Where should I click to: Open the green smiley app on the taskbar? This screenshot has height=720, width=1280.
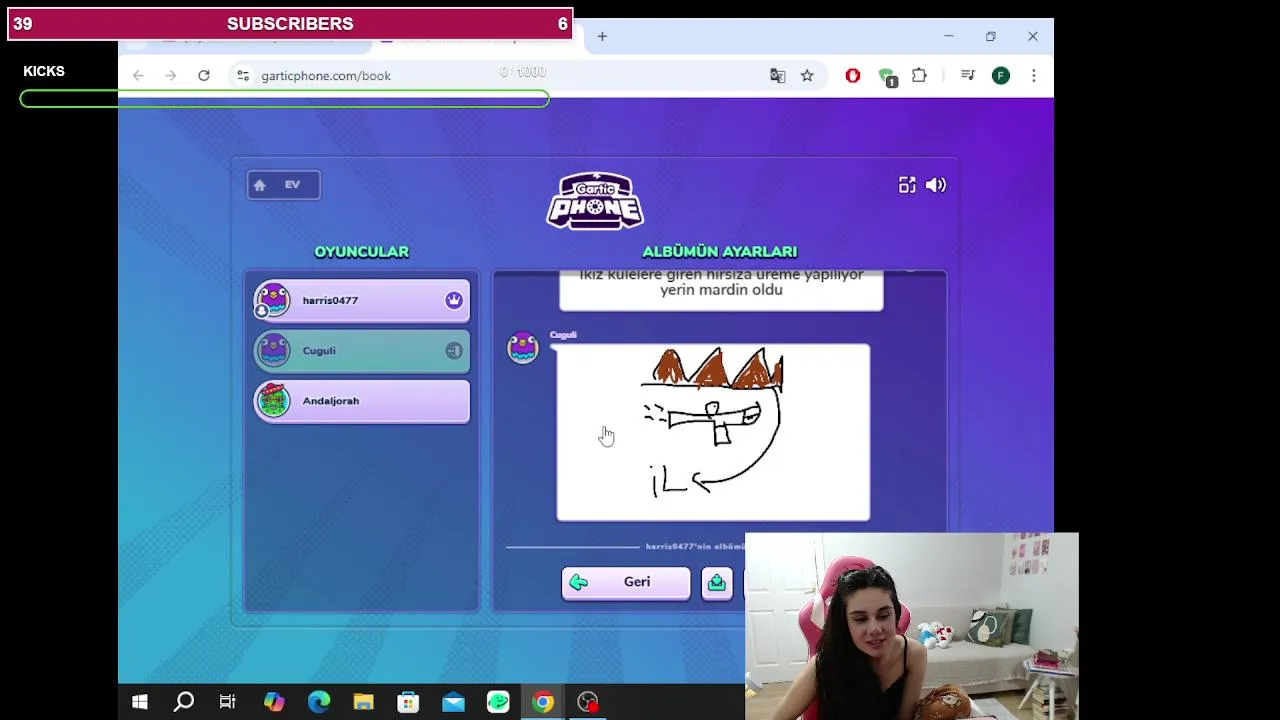(498, 702)
